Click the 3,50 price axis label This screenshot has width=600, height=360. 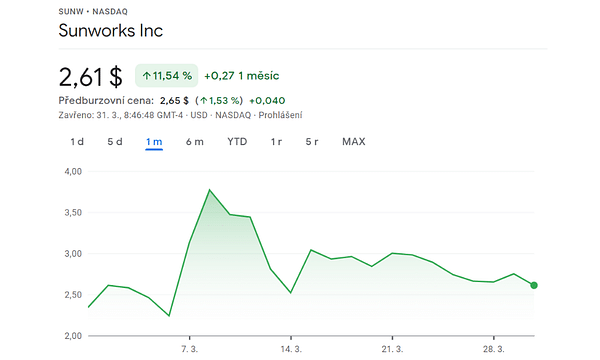[x=73, y=213]
